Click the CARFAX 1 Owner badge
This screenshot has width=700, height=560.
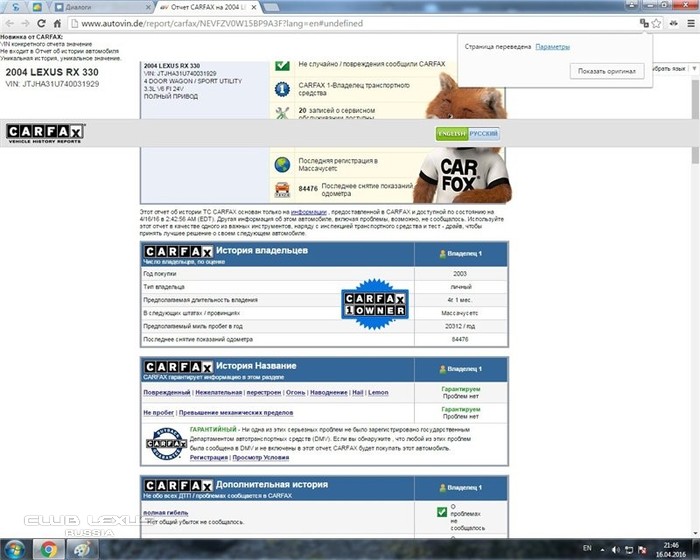coord(375,304)
